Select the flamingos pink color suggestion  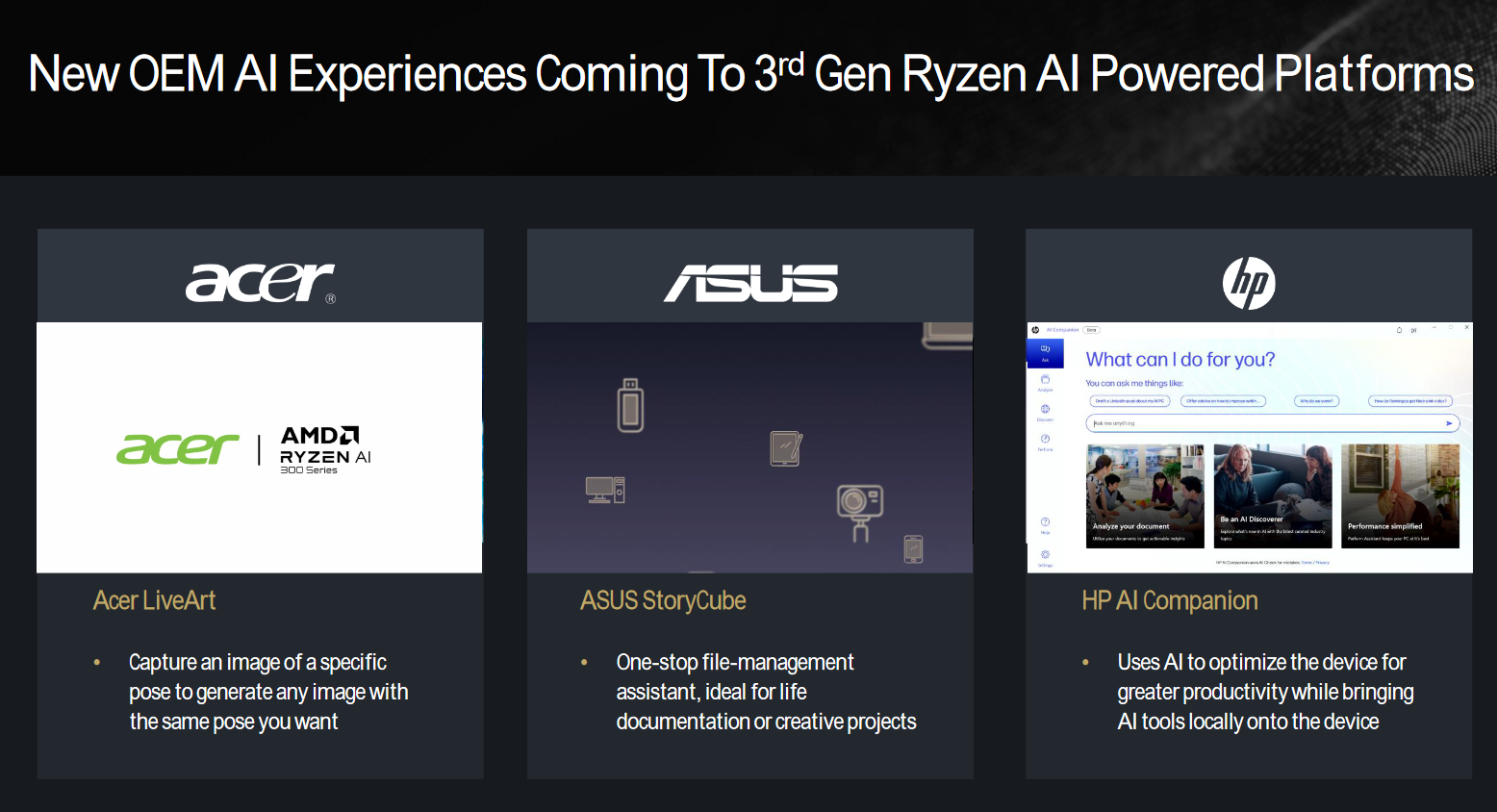pos(1409,401)
